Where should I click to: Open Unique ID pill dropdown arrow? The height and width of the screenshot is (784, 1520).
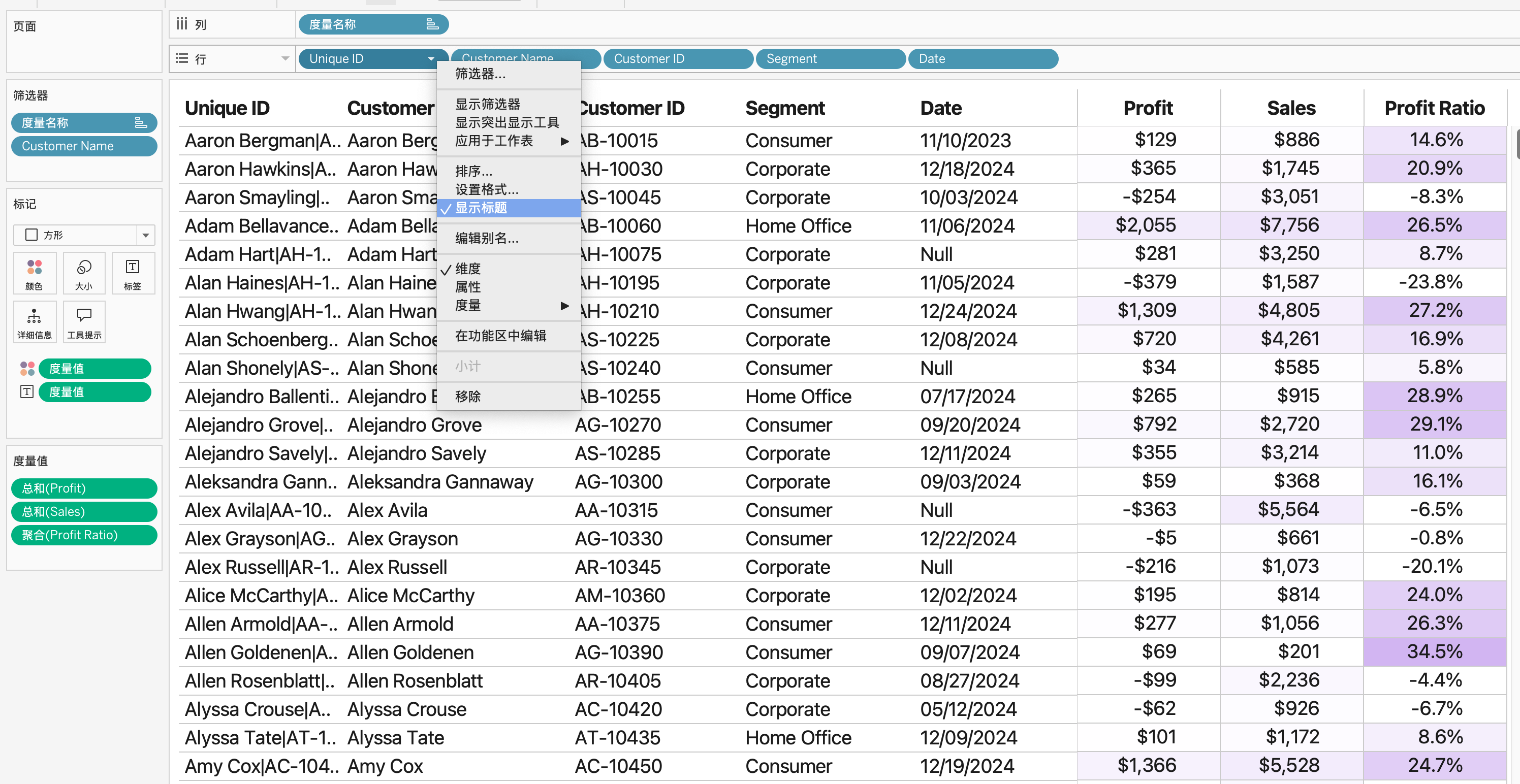pos(431,58)
